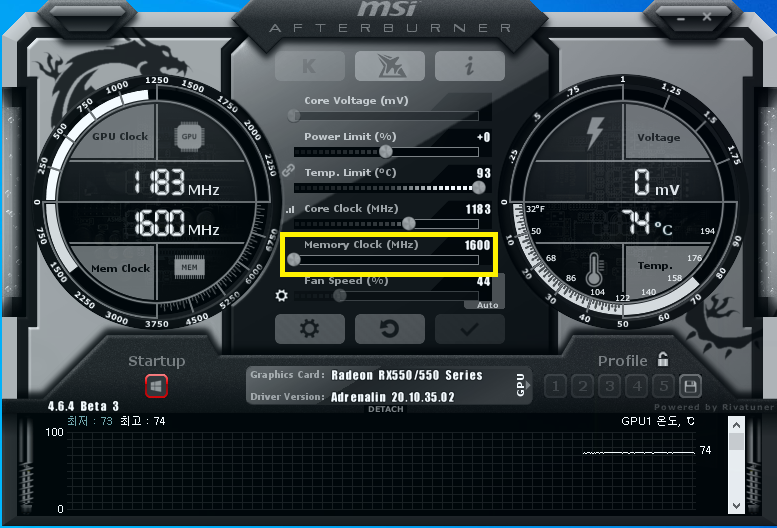This screenshot has height=528, width=777.
Task: Minimize the Afterburner window
Action: coord(681,18)
